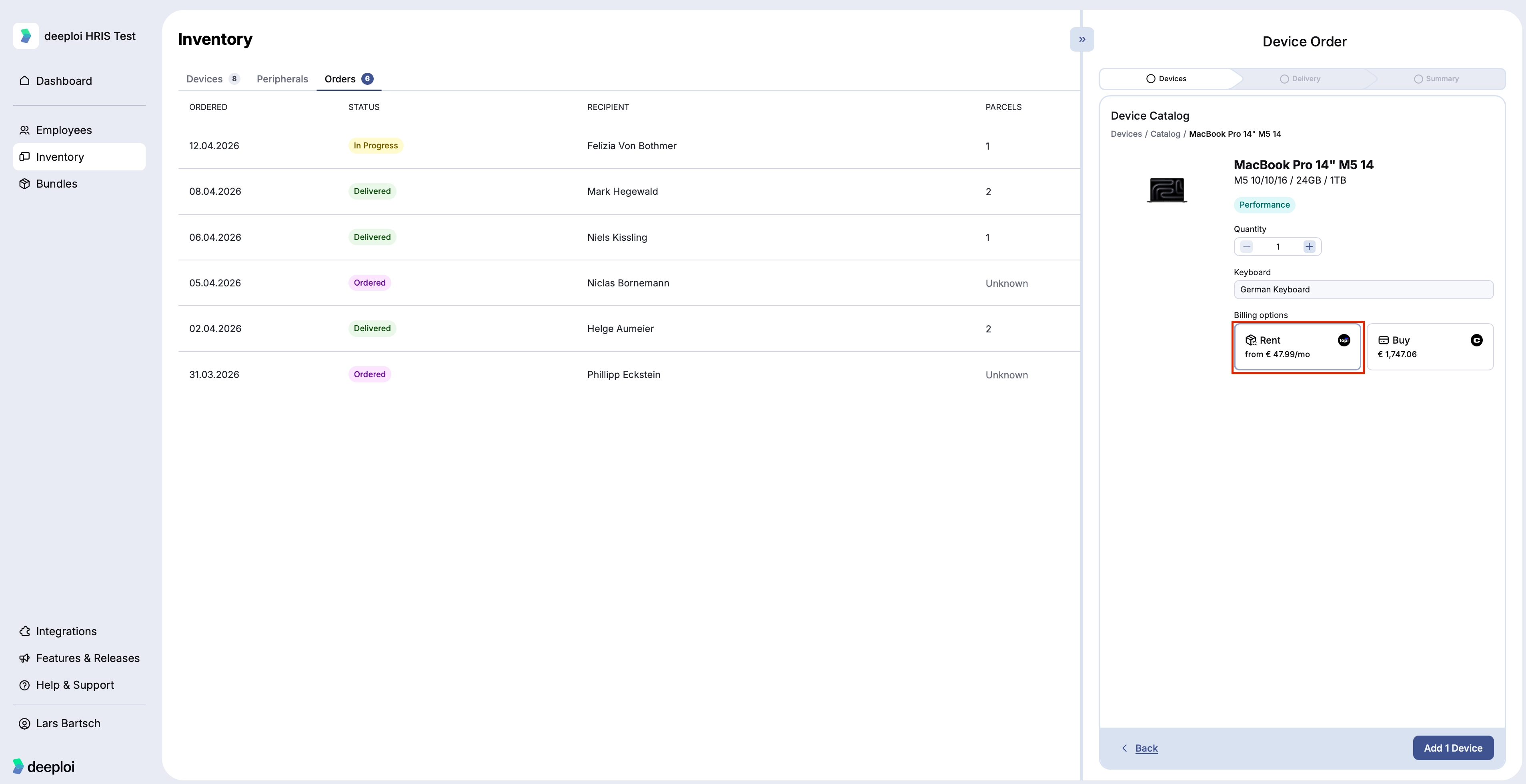Switch to the Devices tab
Viewport: 1526px width, 784px height.
(x=213, y=79)
